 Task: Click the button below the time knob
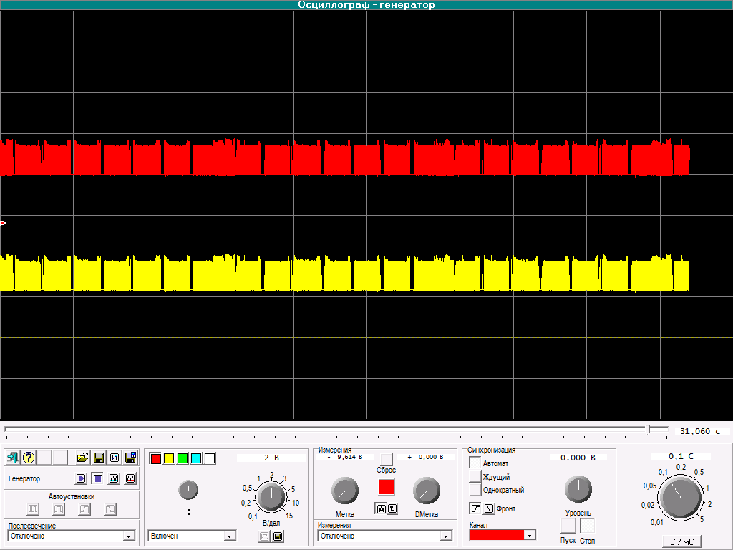click(x=682, y=541)
